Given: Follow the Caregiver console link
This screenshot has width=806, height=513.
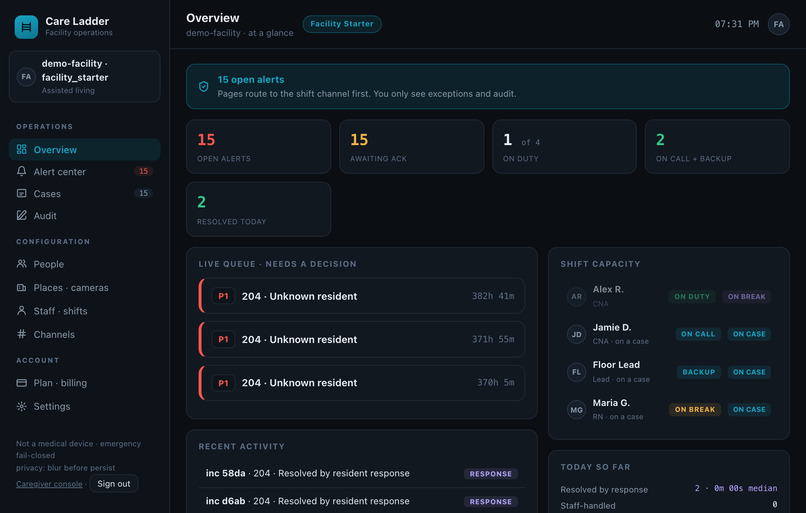Looking at the screenshot, I should pos(49,484).
